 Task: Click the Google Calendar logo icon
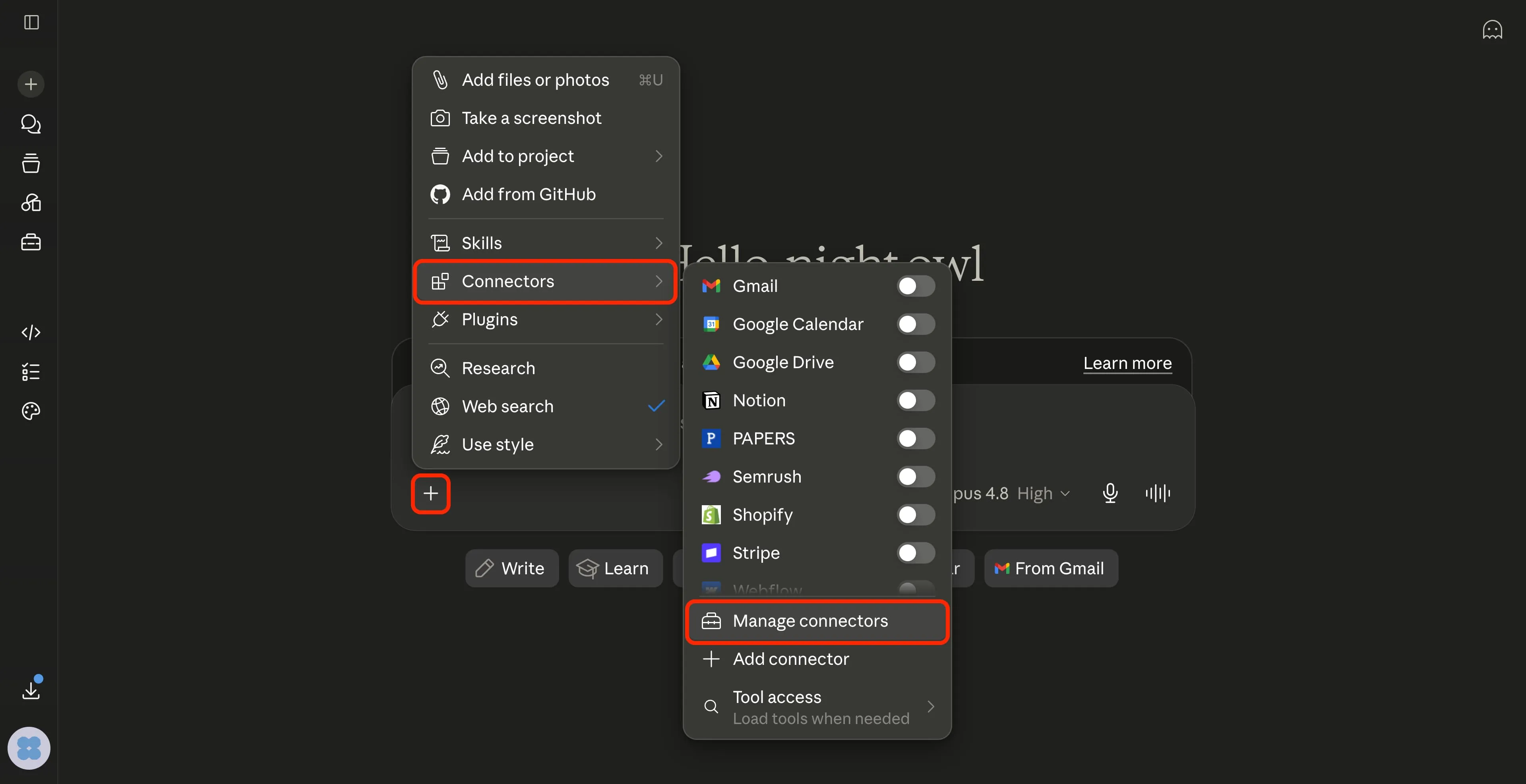[x=711, y=324]
